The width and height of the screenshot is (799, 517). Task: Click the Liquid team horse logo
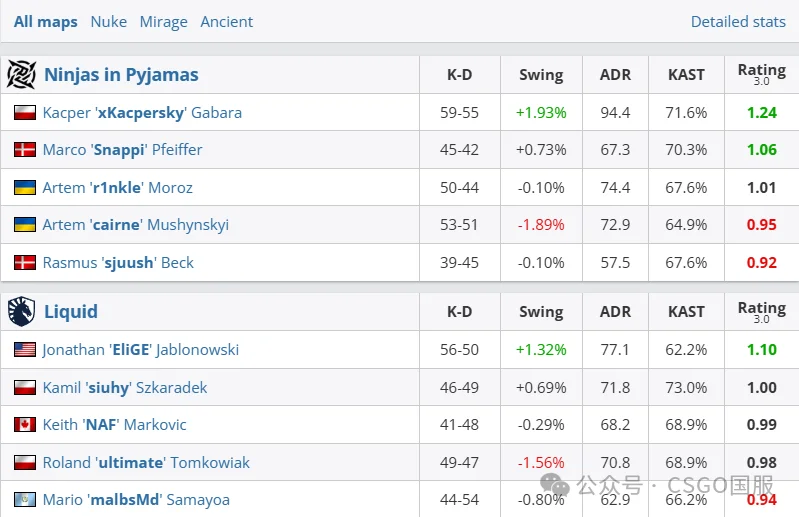pos(21,311)
